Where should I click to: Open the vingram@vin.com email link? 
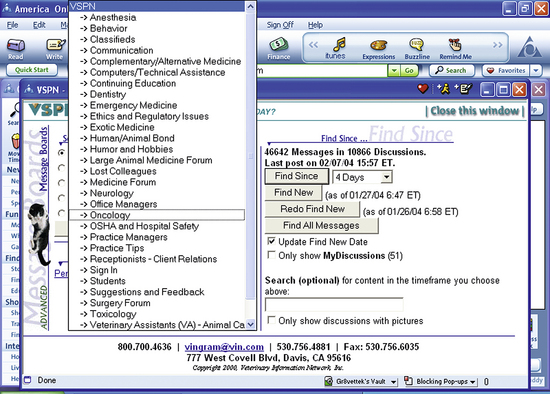tap(224, 347)
